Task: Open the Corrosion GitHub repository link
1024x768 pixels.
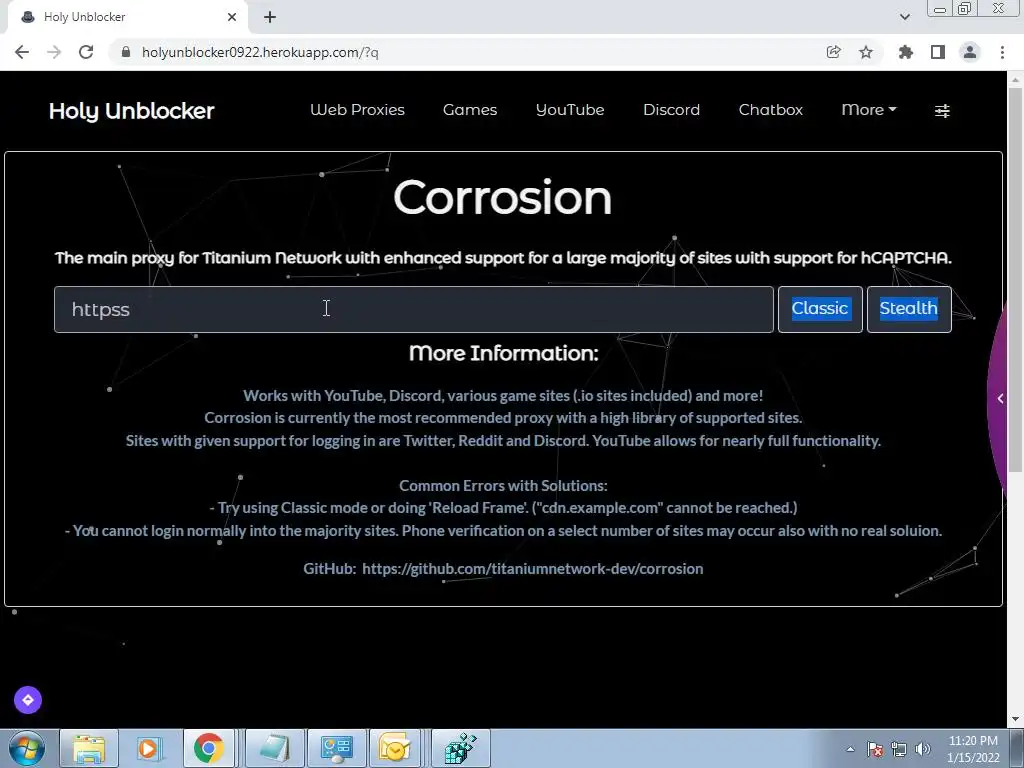Action: click(532, 569)
